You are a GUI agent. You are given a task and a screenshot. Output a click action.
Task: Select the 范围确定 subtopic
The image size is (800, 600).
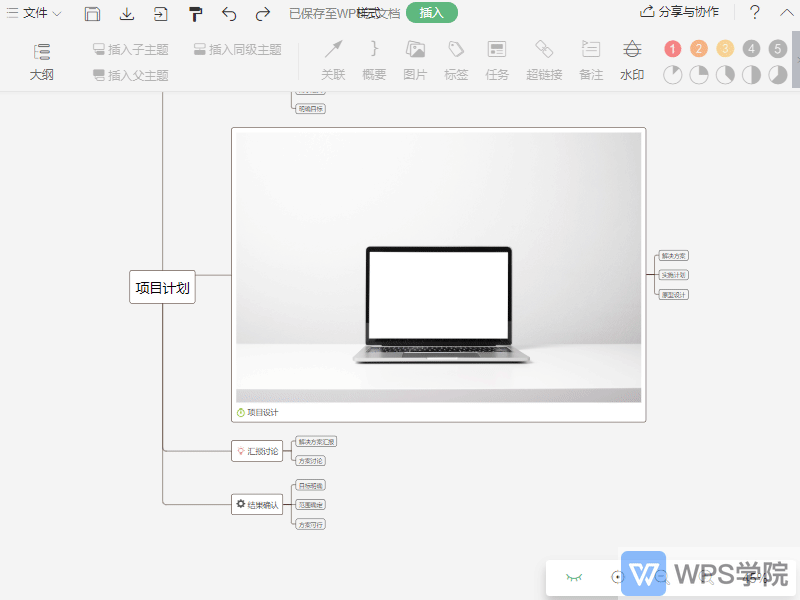tap(311, 505)
